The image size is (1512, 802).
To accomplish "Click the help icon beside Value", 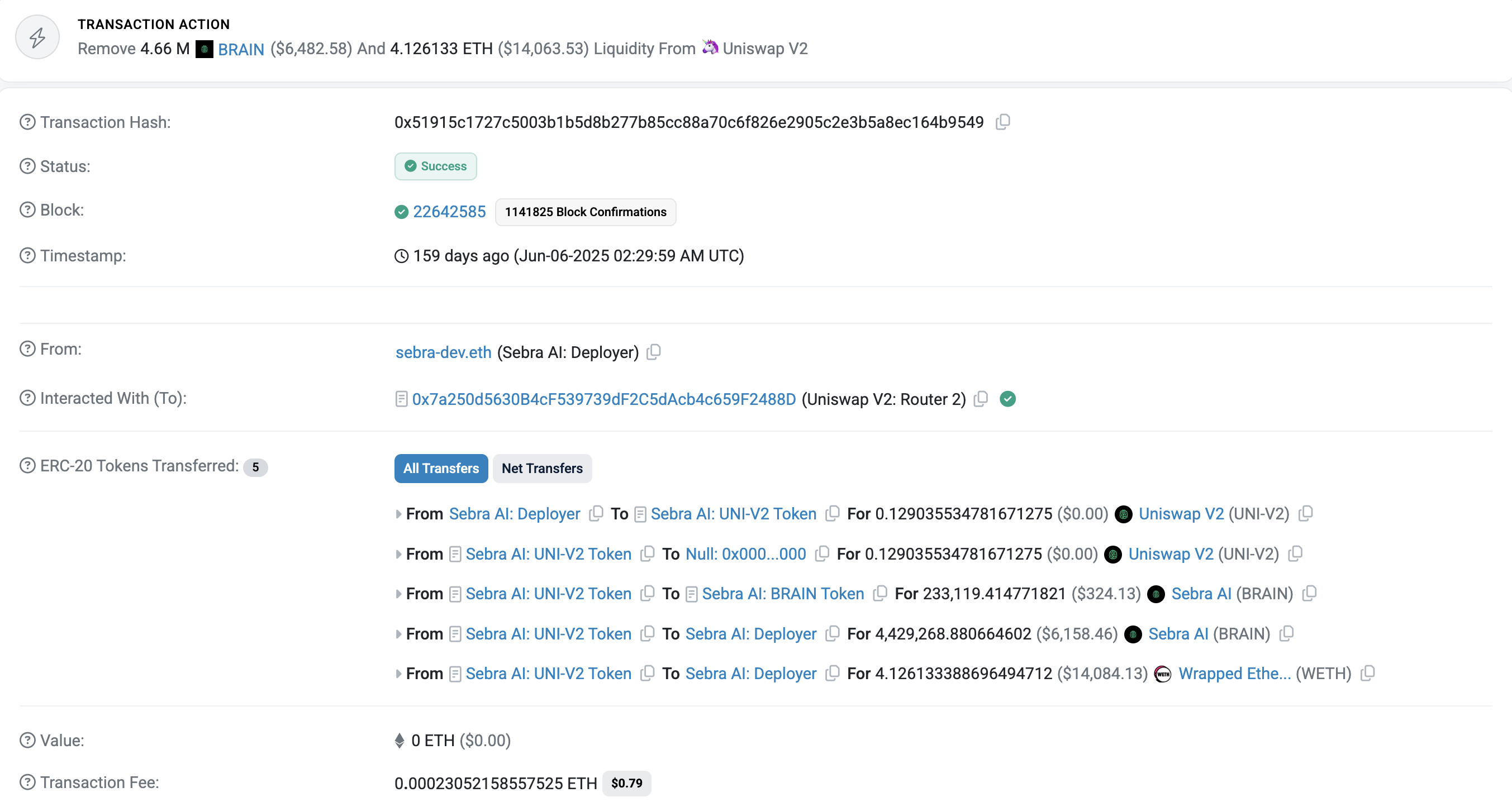I will pyautogui.click(x=27, y=741).
